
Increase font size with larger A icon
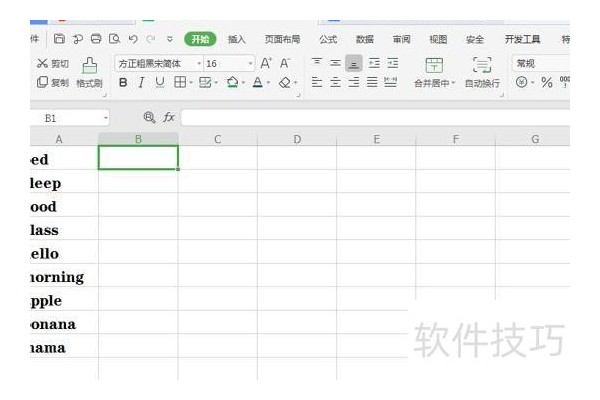coord(266,63)
